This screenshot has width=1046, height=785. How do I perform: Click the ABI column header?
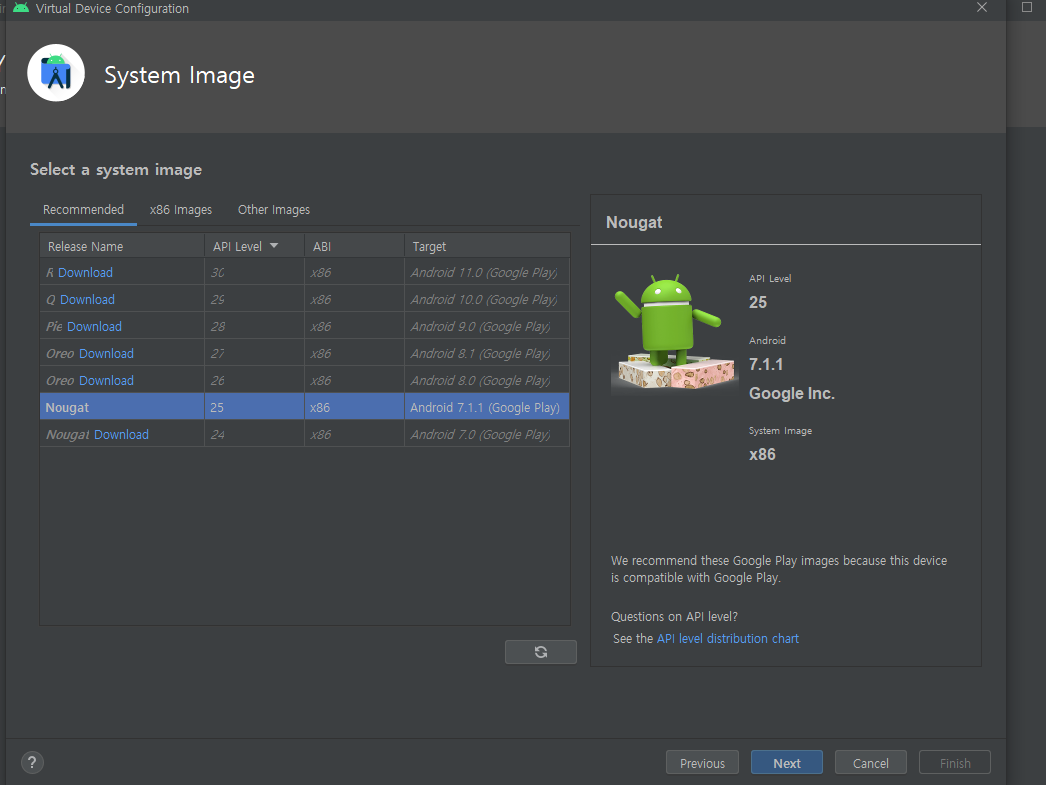tap(354, 246)
